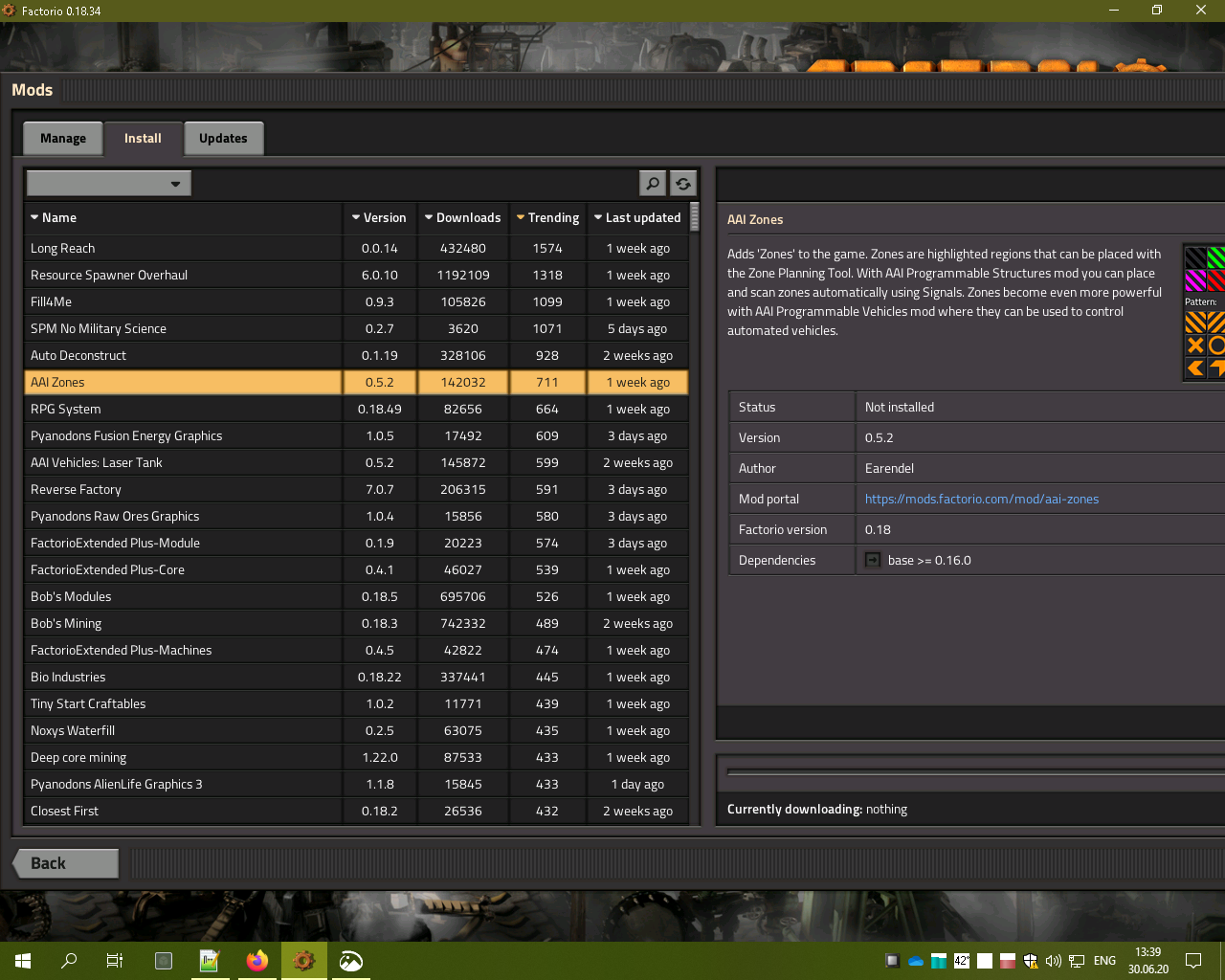Go Back from the Mods screen
Viewport: 1225px width, 980px height.
65,863
